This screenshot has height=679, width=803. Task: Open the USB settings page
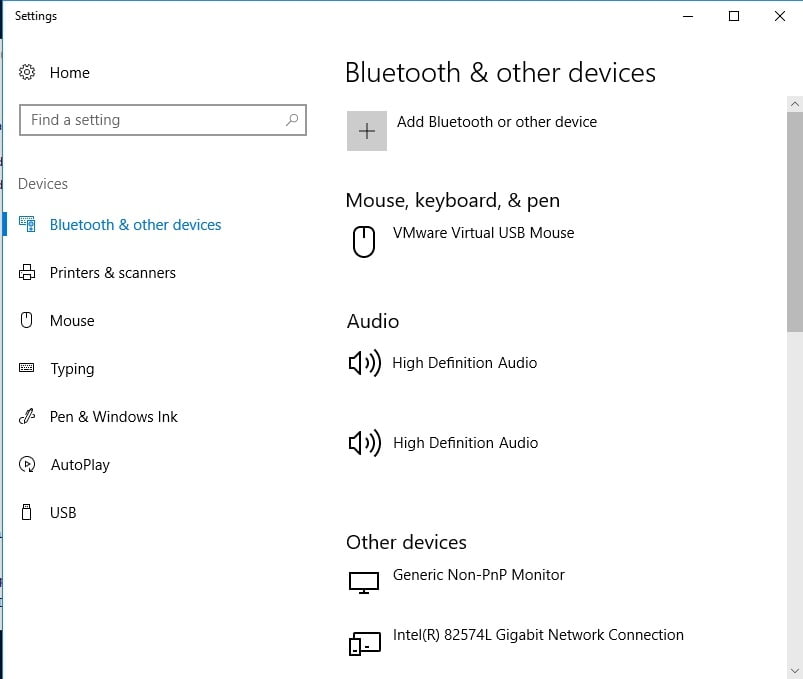[63, 513]
